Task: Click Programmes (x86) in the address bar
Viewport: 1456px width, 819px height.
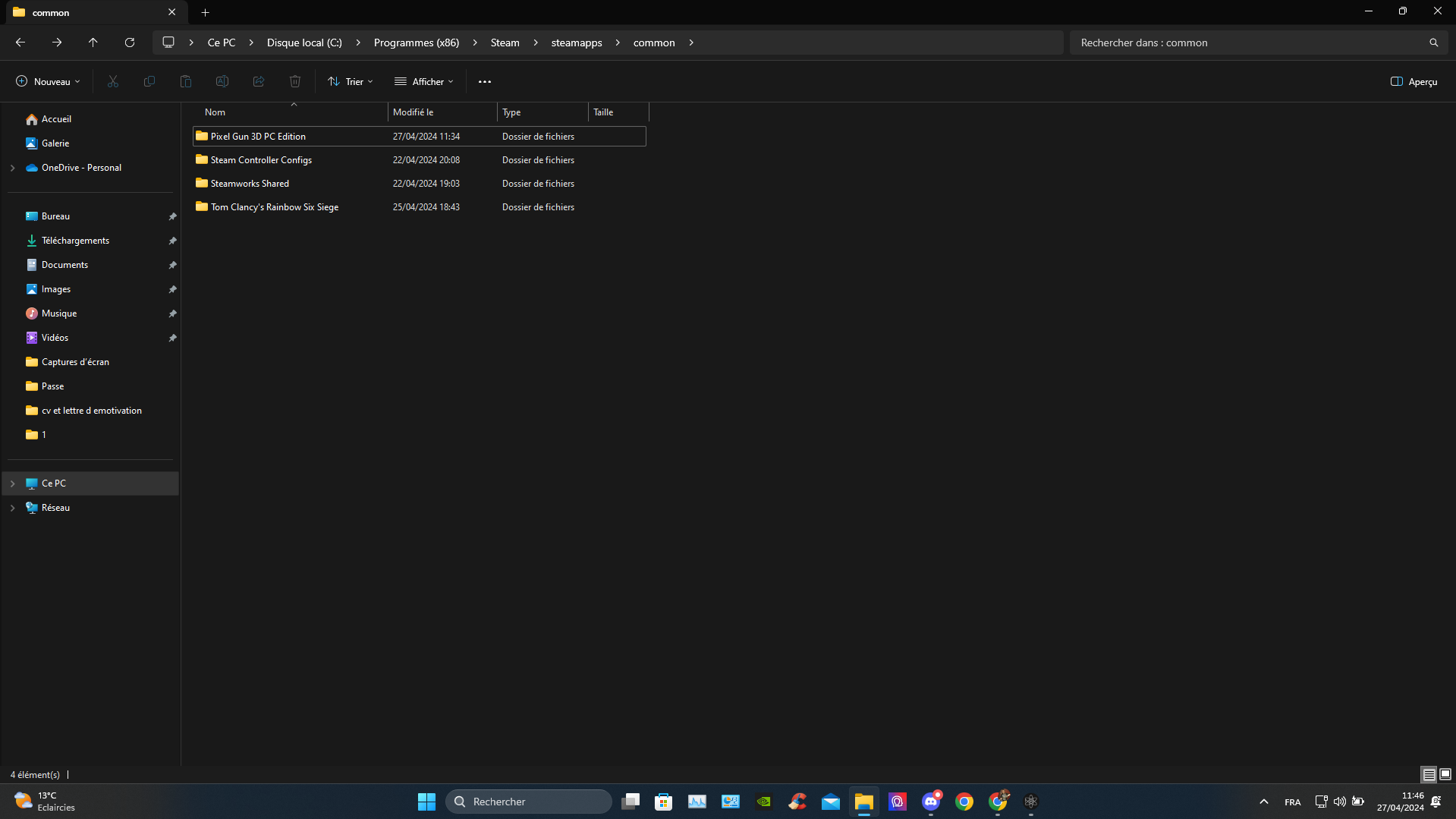Action: coord(417,43)
